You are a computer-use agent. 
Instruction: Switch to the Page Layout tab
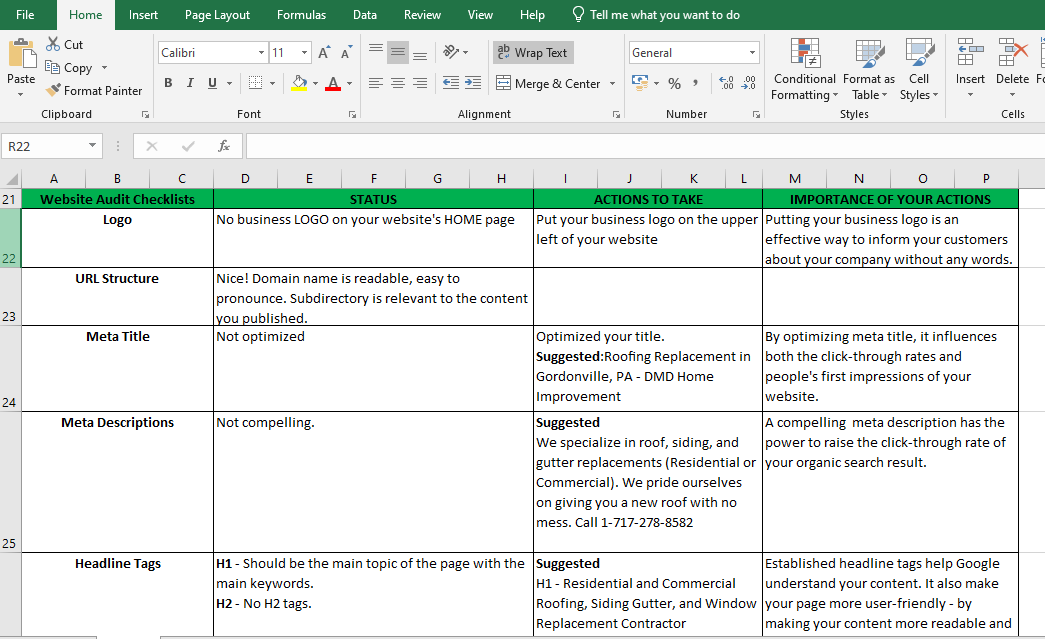pos(217,15)
